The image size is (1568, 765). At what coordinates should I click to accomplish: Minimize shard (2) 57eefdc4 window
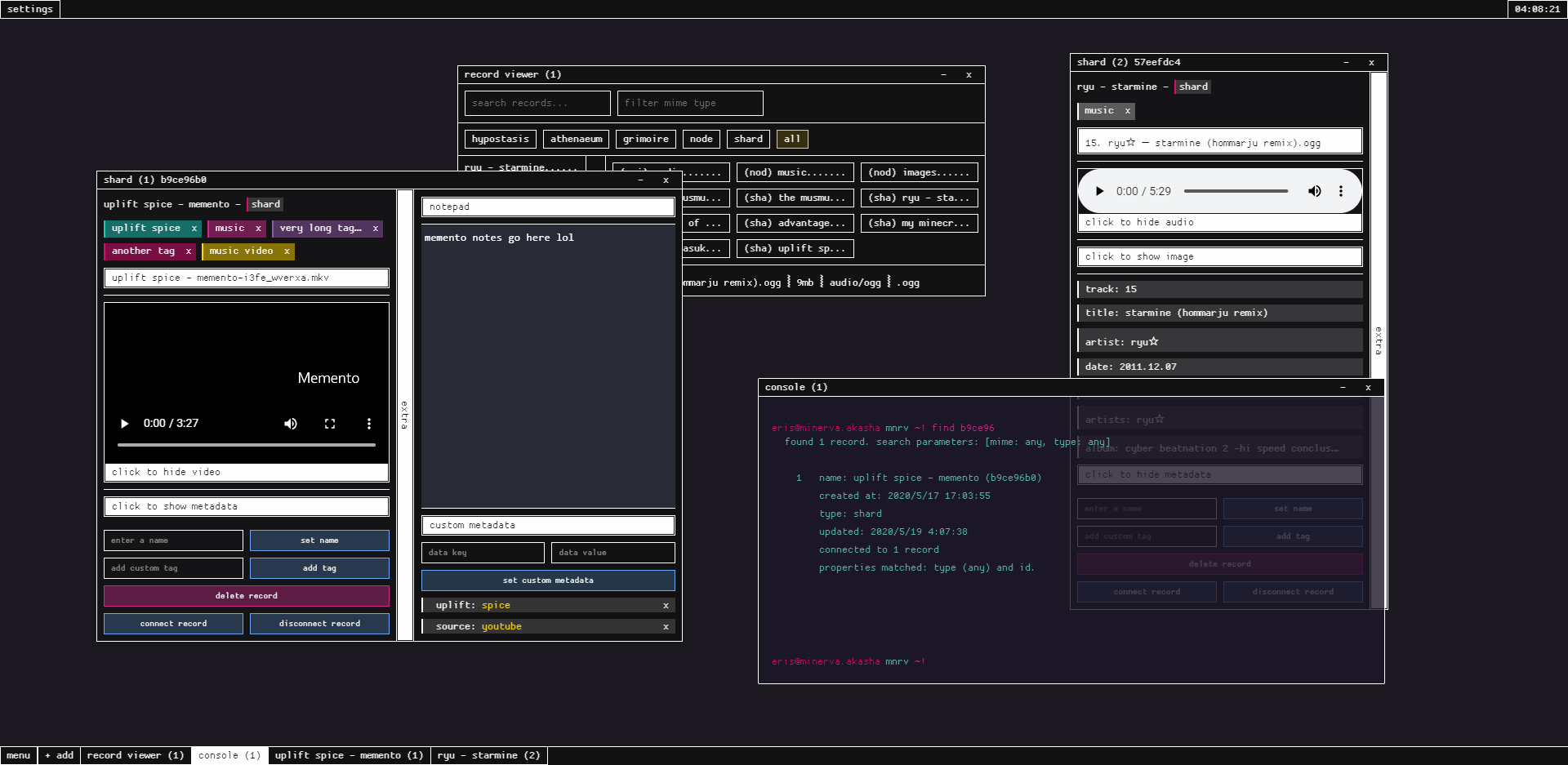[1346, 62]
